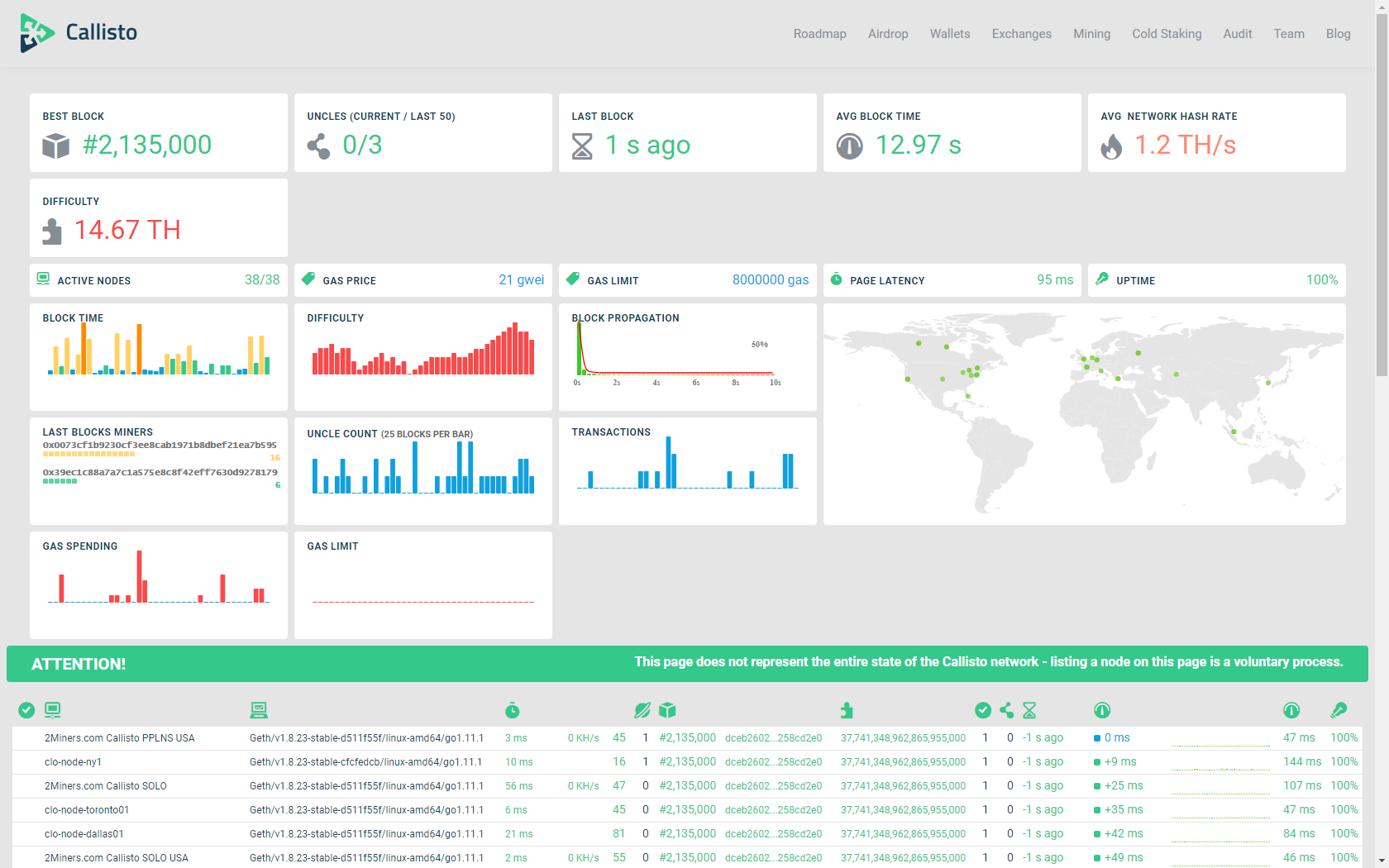1389x868 pixels.
Task: Sort by the cube block header icon in table
Action: pyautogui.click(x=667, y=710)
